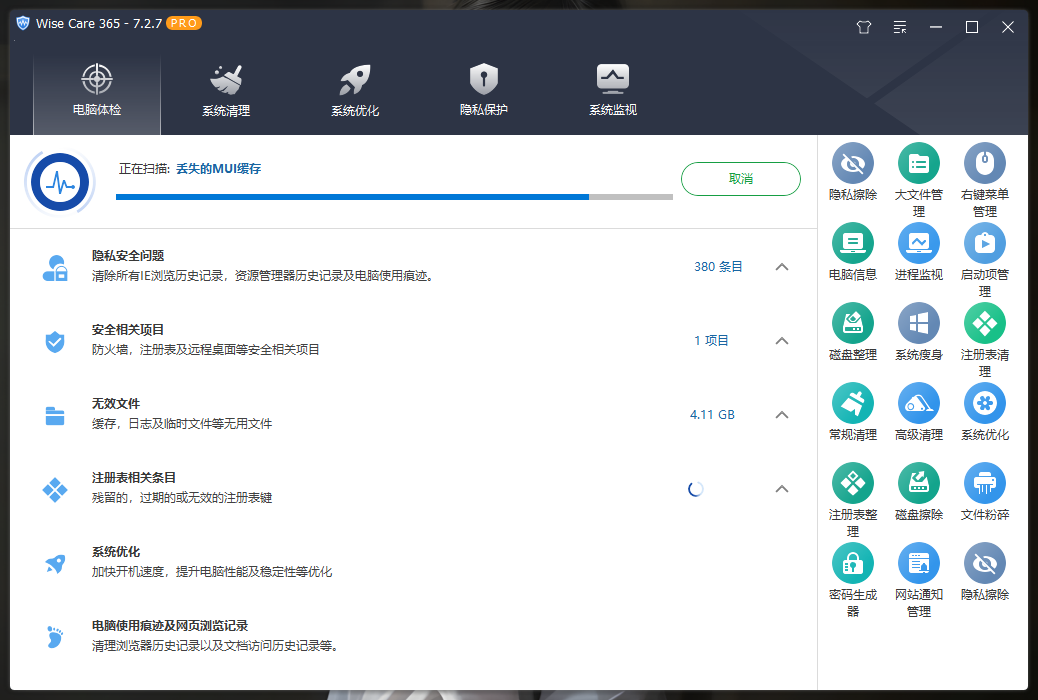
Task: View the 380 条目 privacy results
Action: coord(717,266)
